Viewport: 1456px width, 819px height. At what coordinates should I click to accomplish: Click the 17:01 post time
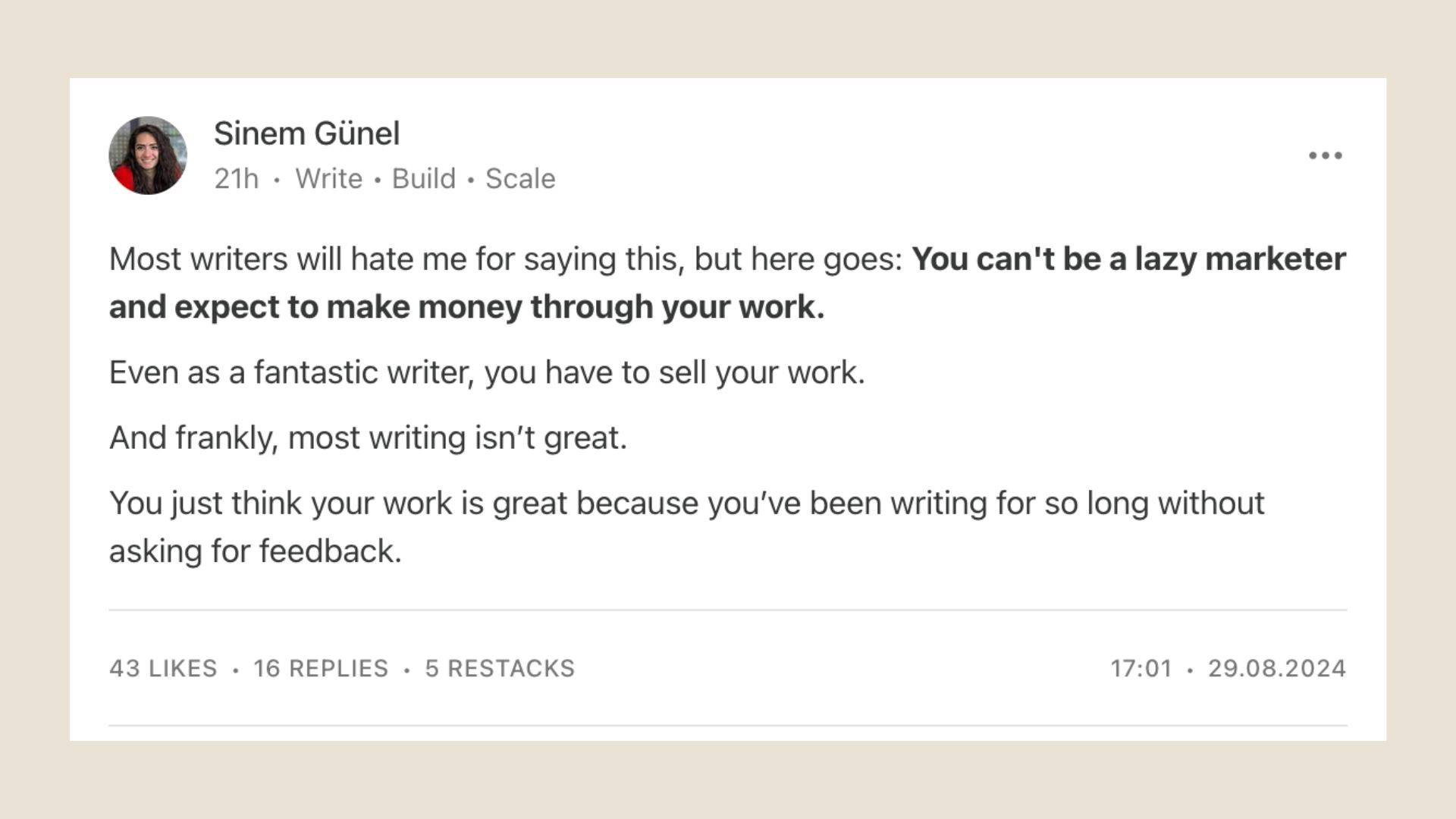pyautogui.click(x=1141, y=668)
